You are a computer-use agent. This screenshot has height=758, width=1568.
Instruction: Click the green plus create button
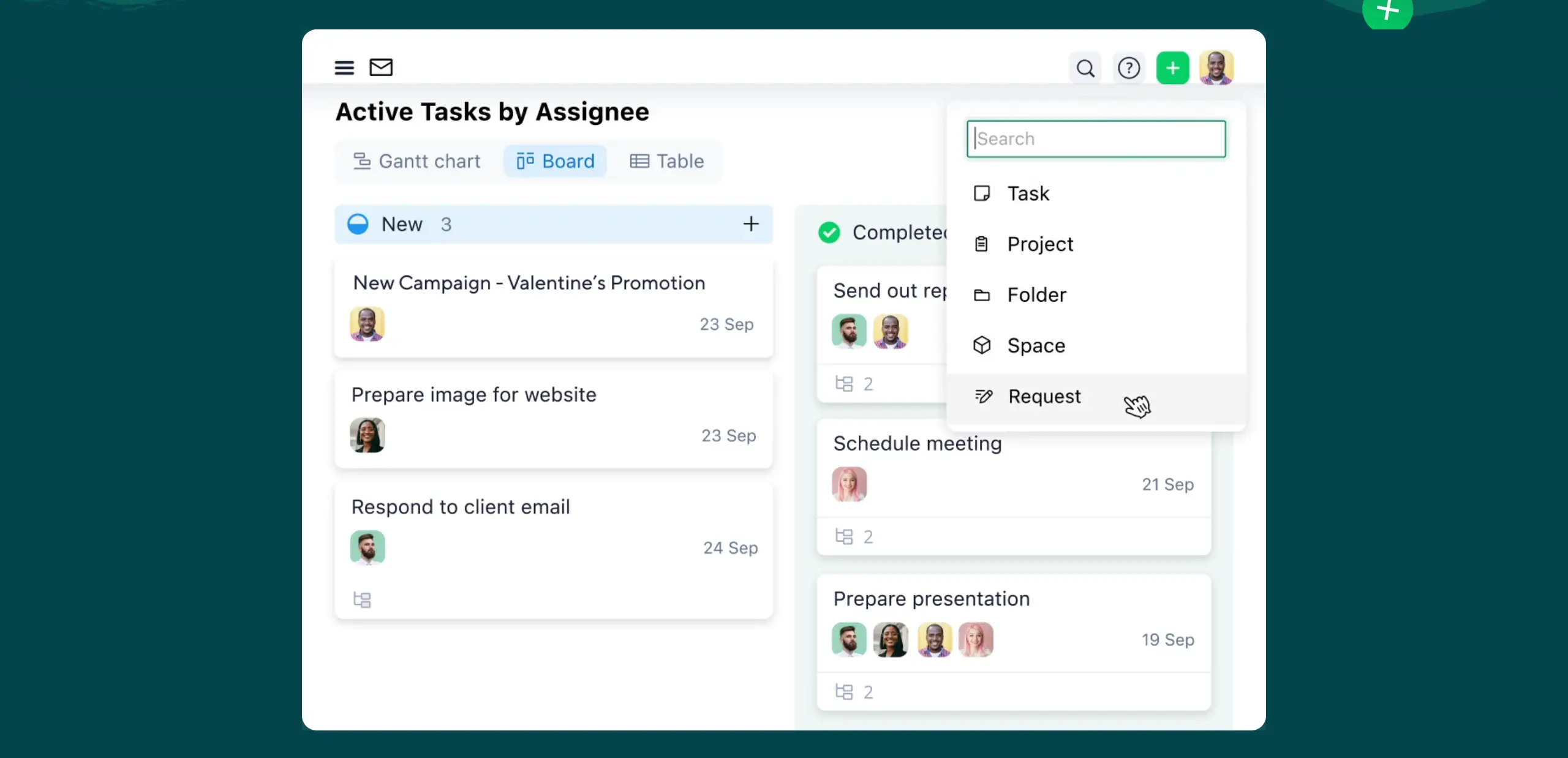(x=1172, y=68)
